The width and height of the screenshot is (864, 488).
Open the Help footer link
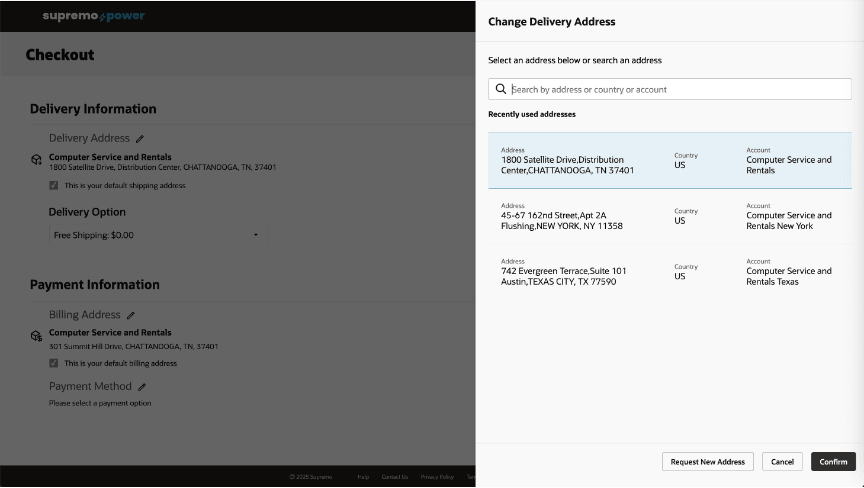(x=363, y=477)
